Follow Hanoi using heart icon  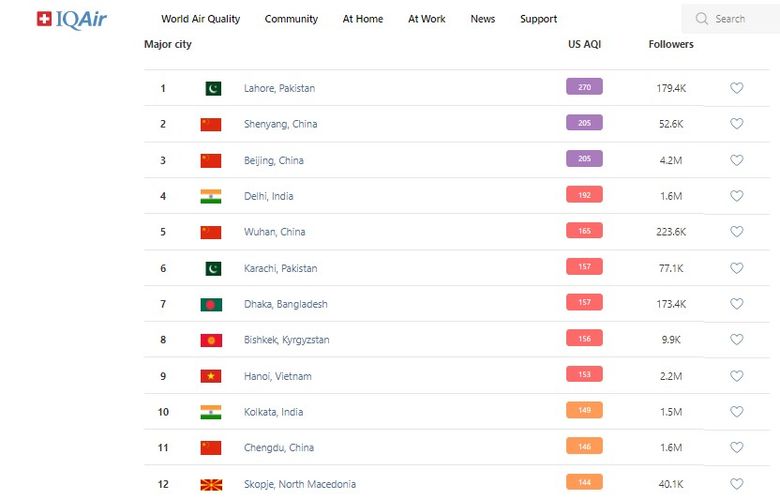pos(737,376)
